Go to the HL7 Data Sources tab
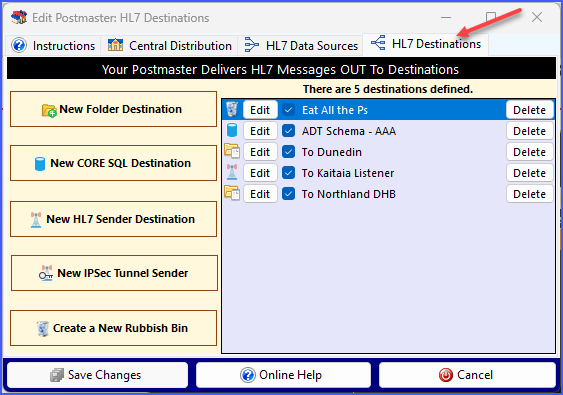This screenshot has height=395, width=563. pyautogui.click(x=301, y=46)
